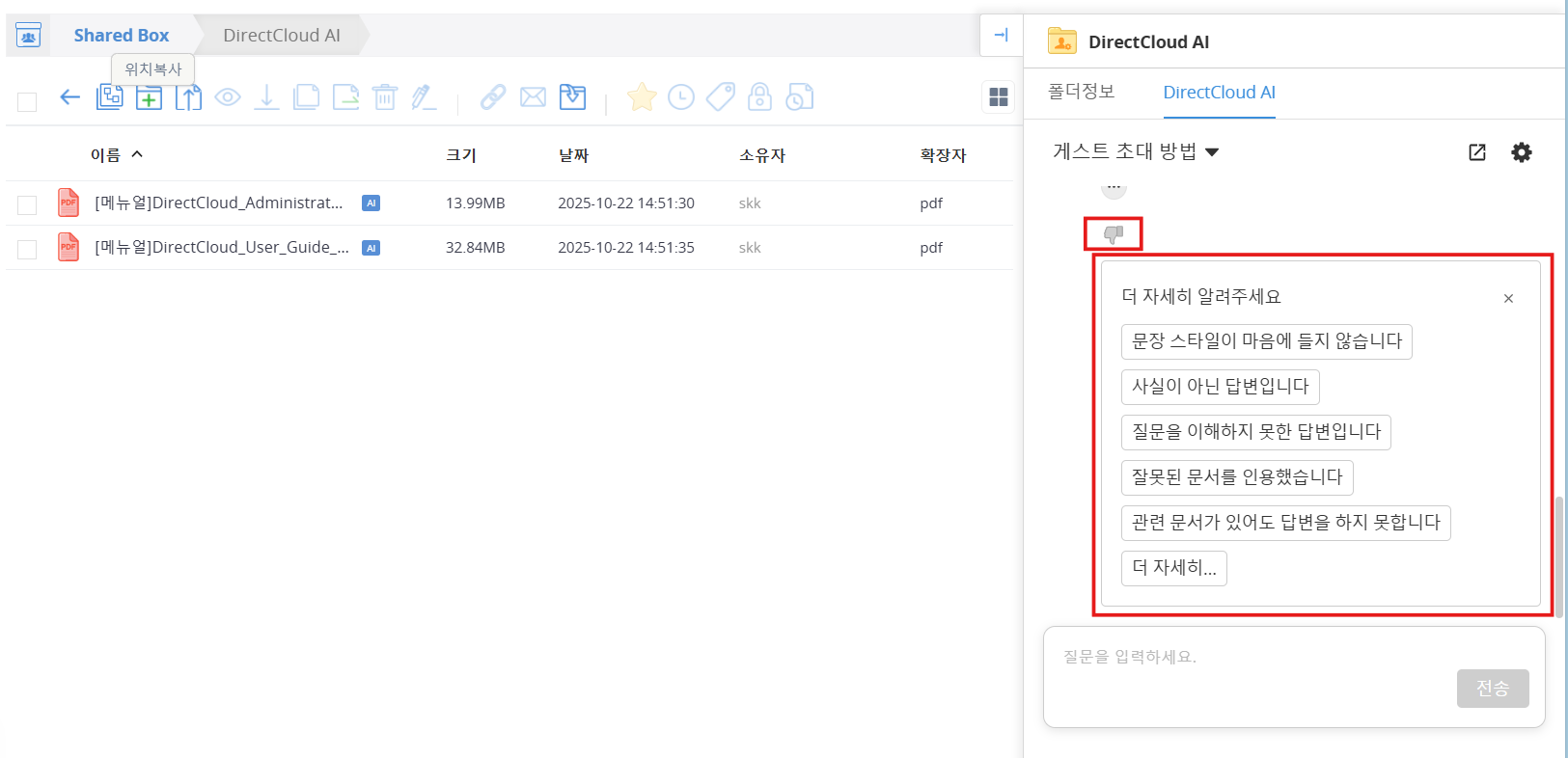
Task: Click the link share chain icon
Action: (493, 97)
